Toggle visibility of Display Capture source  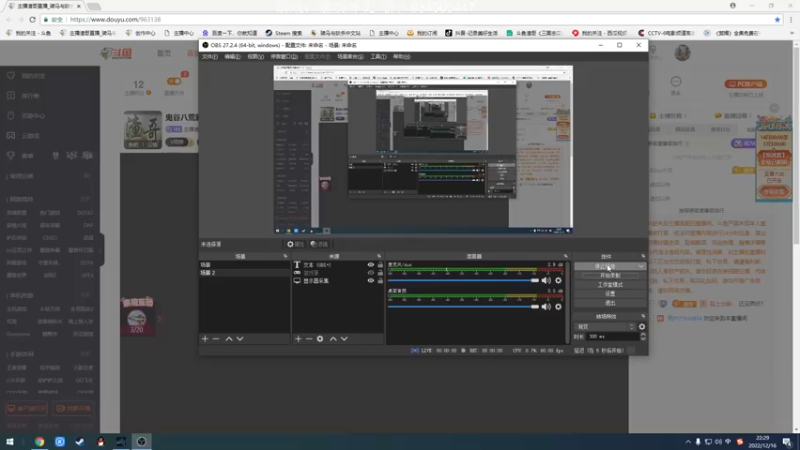(371, 281)
